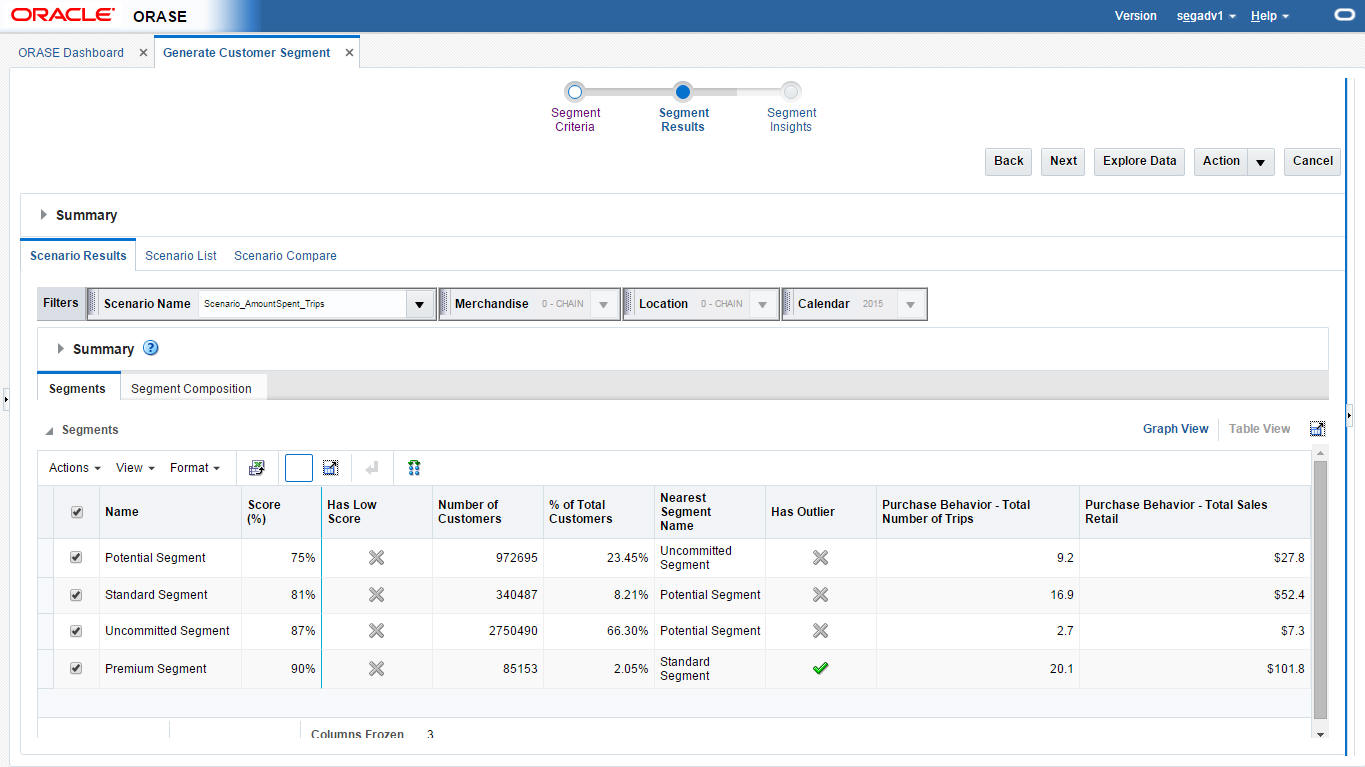1365x767 pixels.
Task: Open the Segment Composition tab
Action: tap(191, 389)
